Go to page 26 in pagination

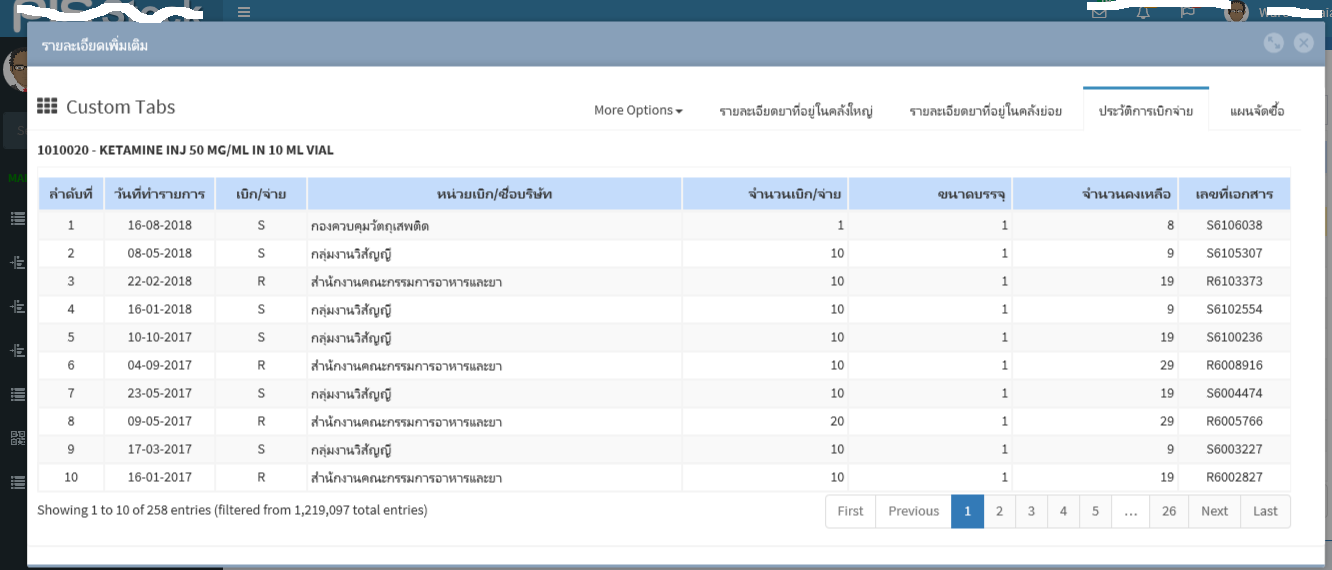click(1169, 511)
